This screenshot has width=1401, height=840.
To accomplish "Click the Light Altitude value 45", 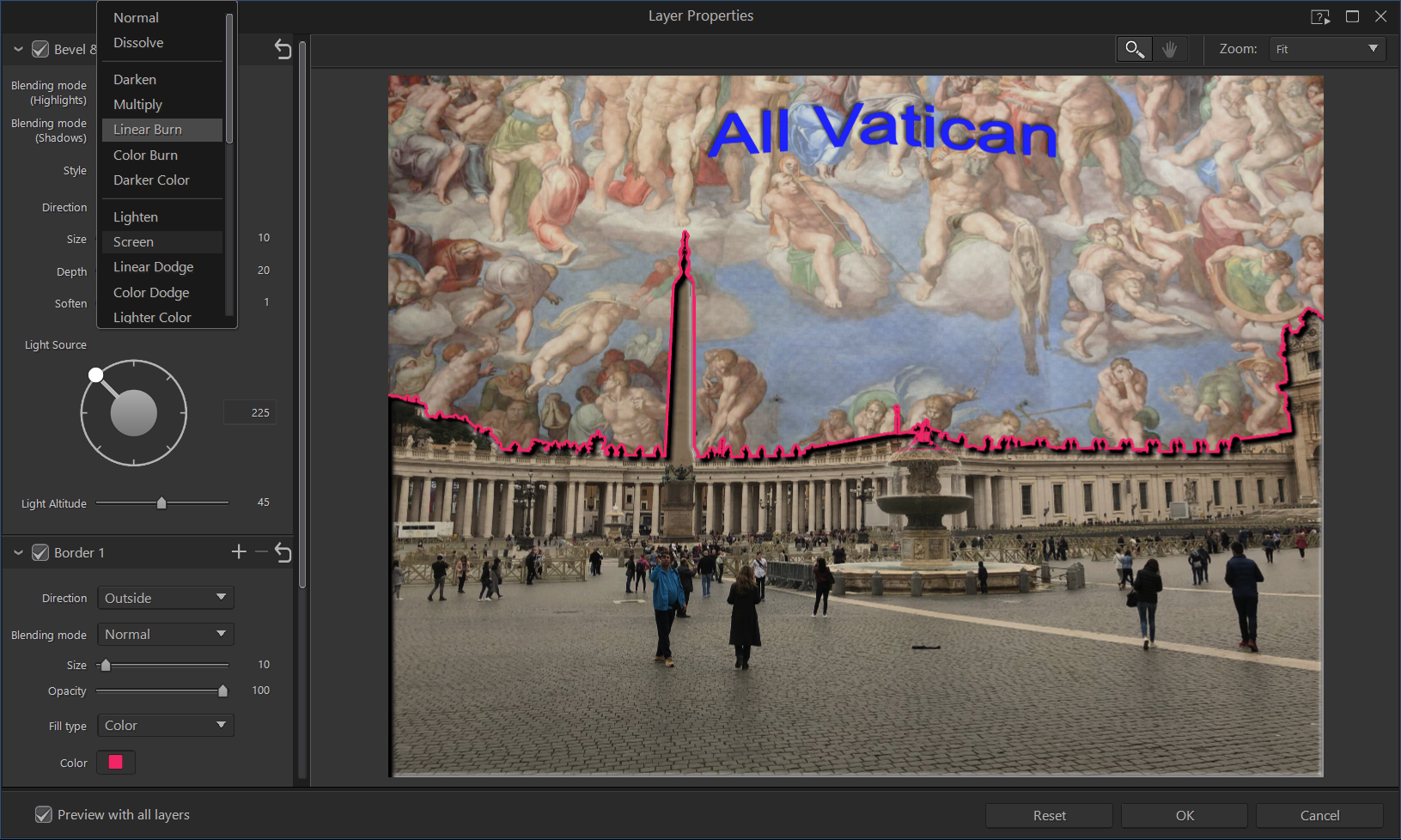I will click(264, 502).
